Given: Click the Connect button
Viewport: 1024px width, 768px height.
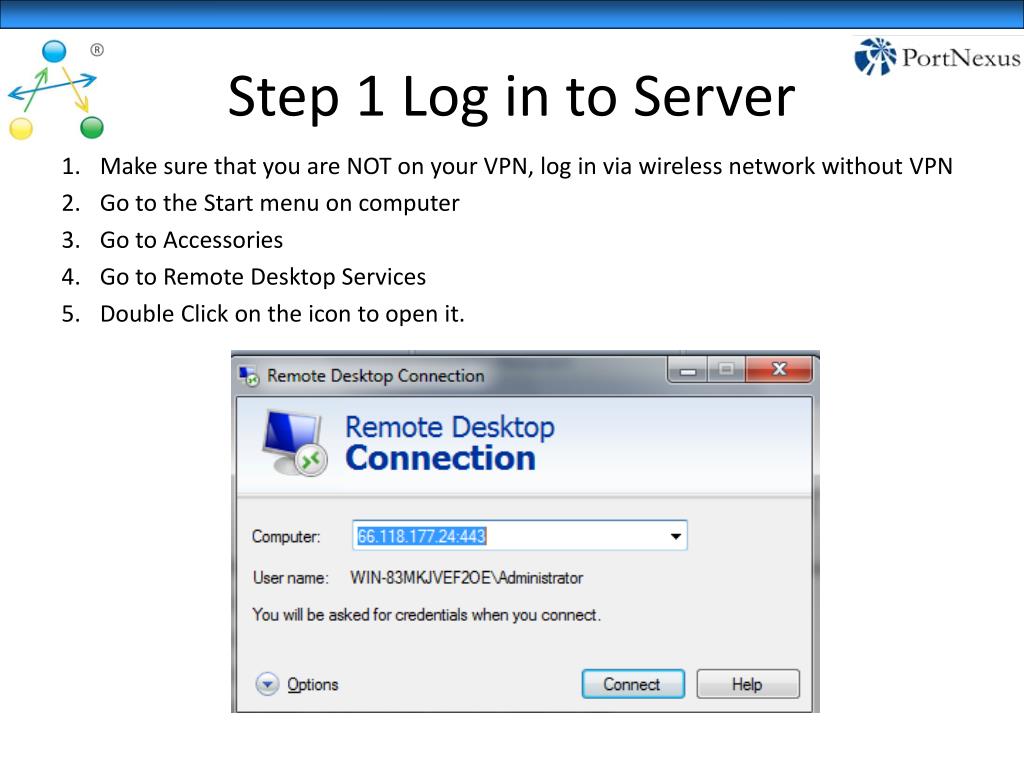Looking at the screenshot, I should [x=633, y=684].
